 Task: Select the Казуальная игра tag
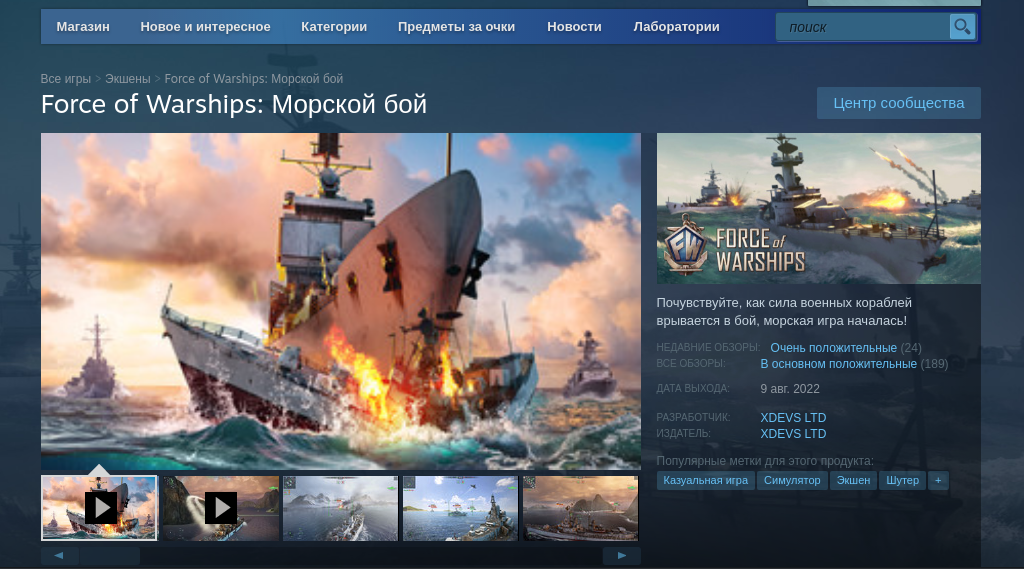click(x=705, y=480)
